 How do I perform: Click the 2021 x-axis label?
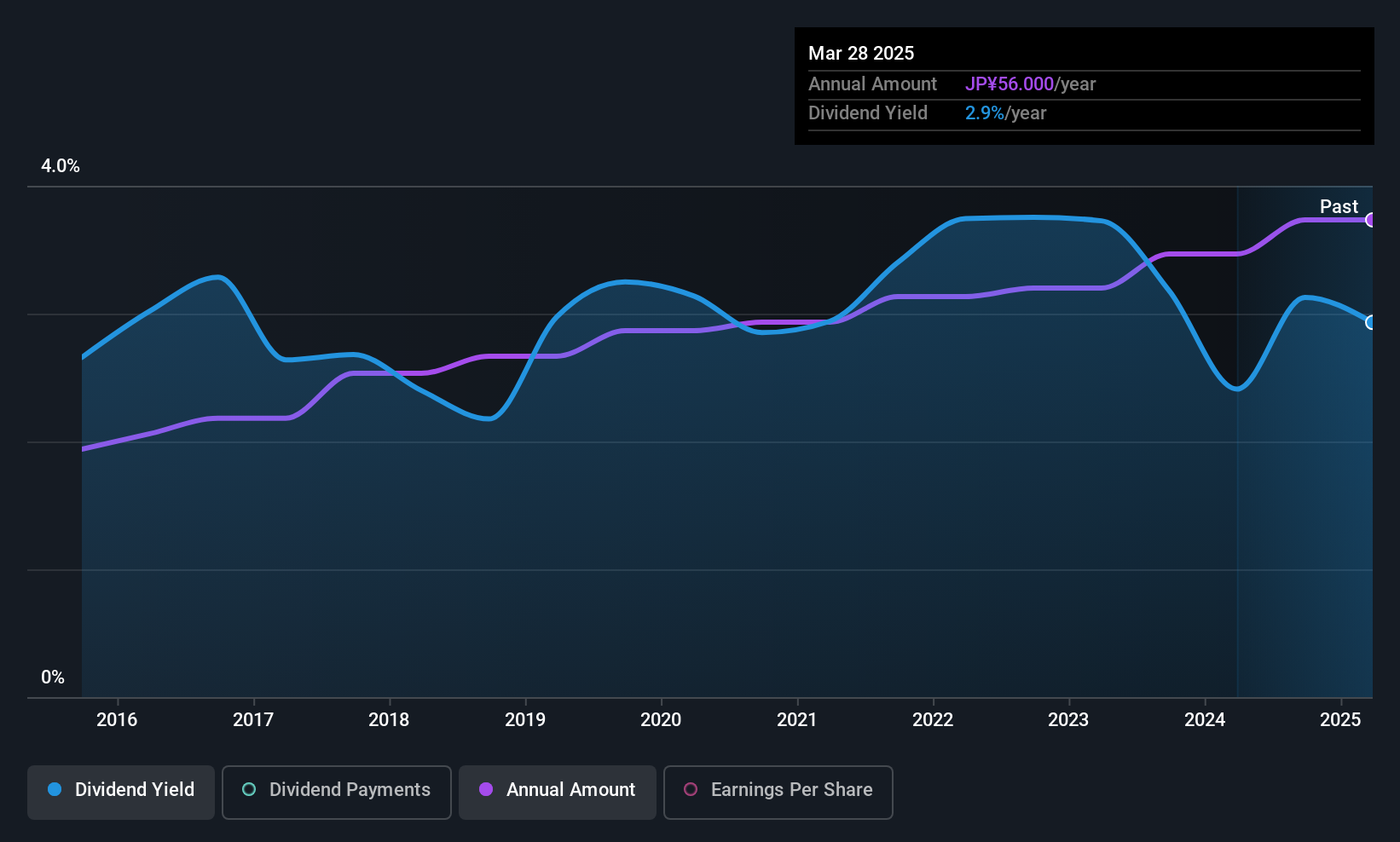pos(797,719)
